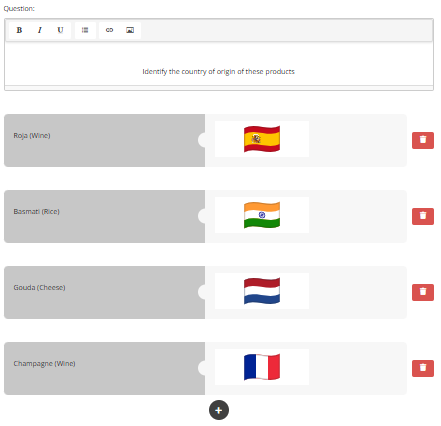The height and width of the screenshot is (426, 441).
Task: Edit the 'Roja (Wine)' prompt text
Action: (32, 136)
